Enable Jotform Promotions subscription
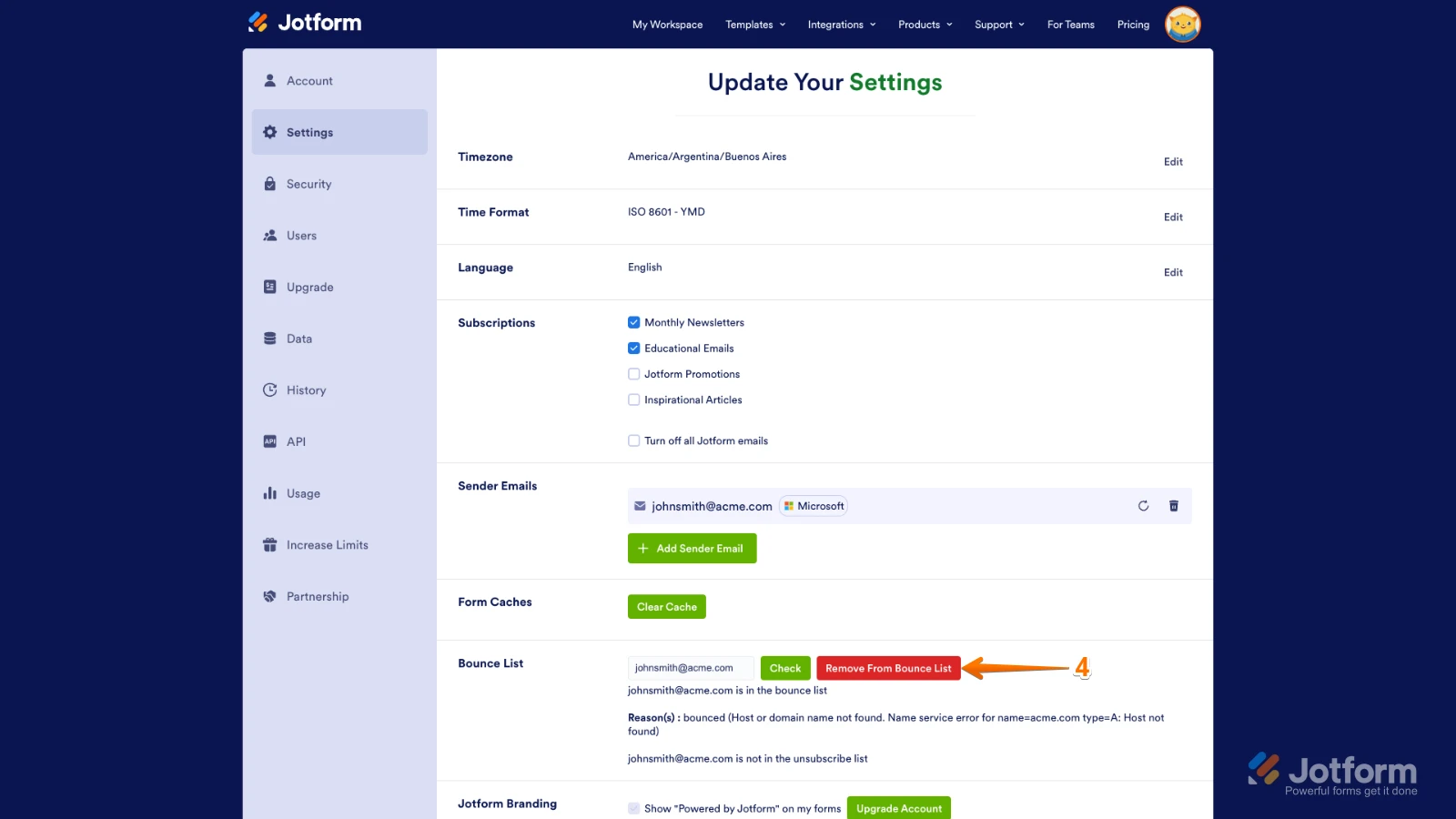This screenshot has height=819, width=1456. pos(633,374)
